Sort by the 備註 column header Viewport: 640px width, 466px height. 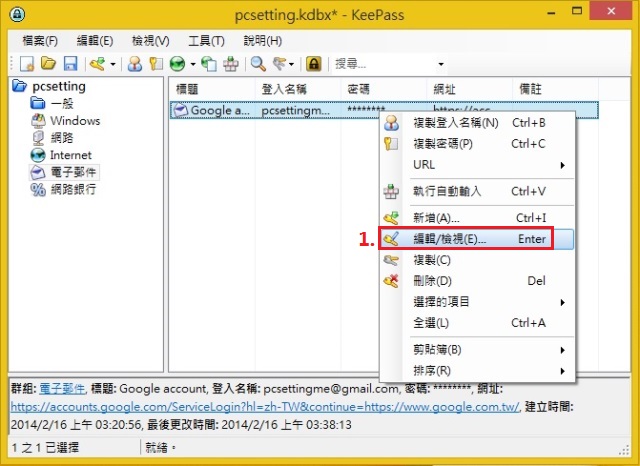pos(556,89)
